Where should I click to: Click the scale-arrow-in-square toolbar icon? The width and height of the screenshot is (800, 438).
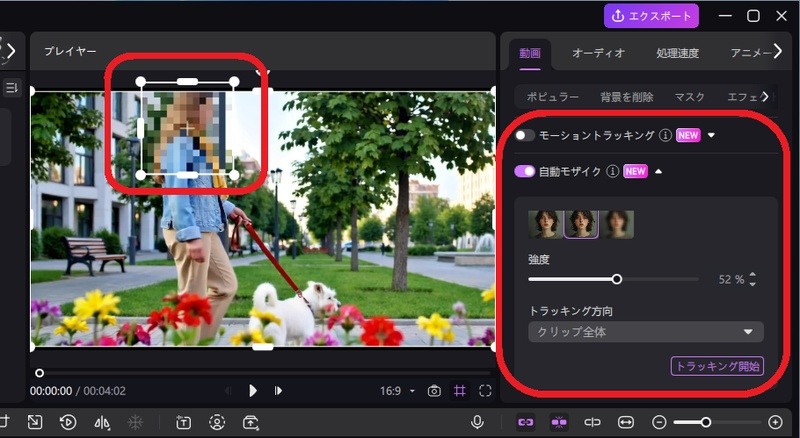click(x=35, y=422)
